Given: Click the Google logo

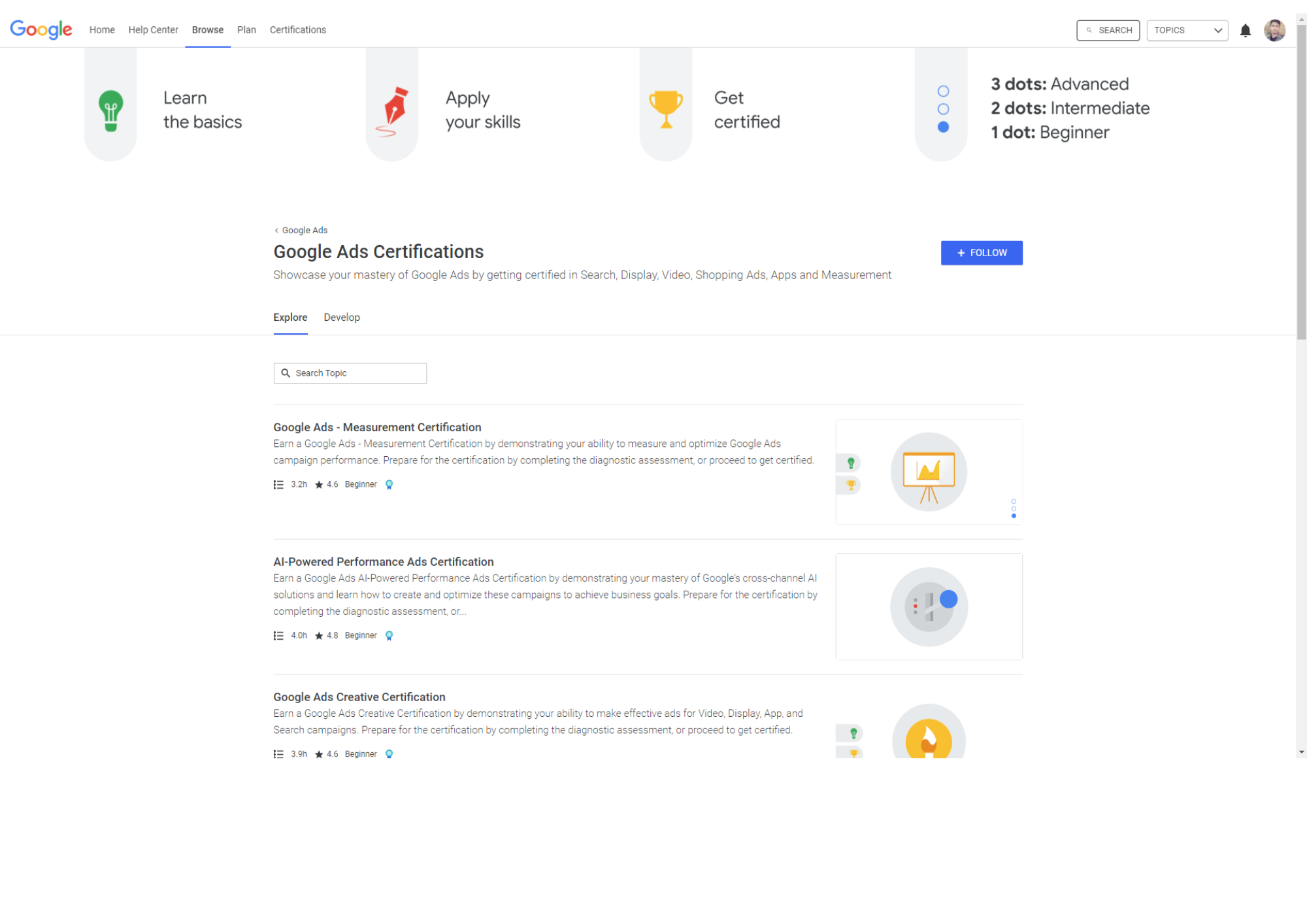Looking at the screenshot, I should (41, 29).
